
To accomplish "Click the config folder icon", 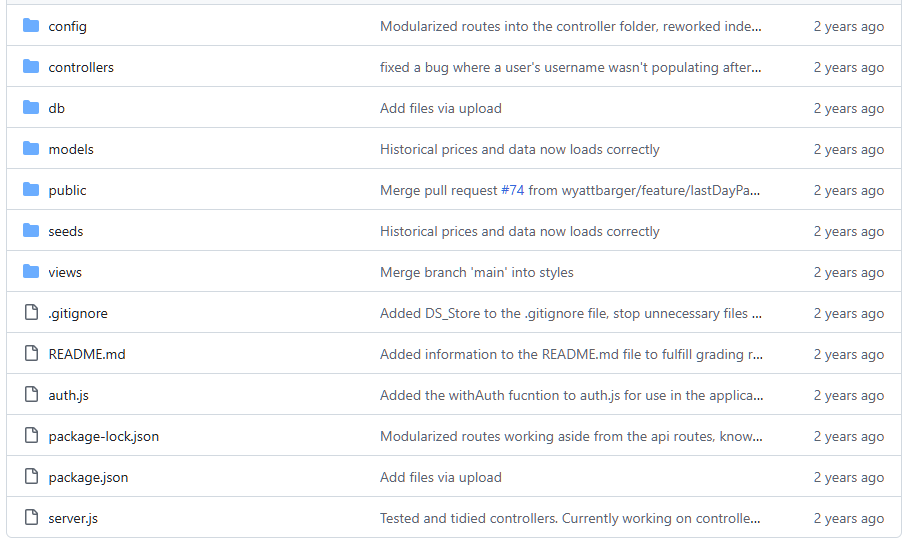I will tap(31, 26).
